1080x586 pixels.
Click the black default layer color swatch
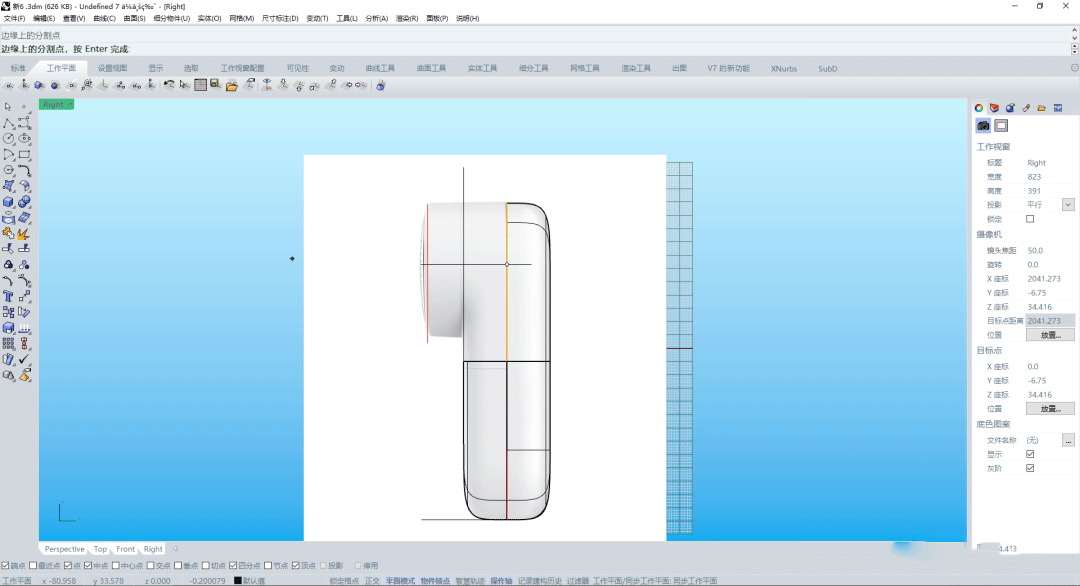(238, 580)
